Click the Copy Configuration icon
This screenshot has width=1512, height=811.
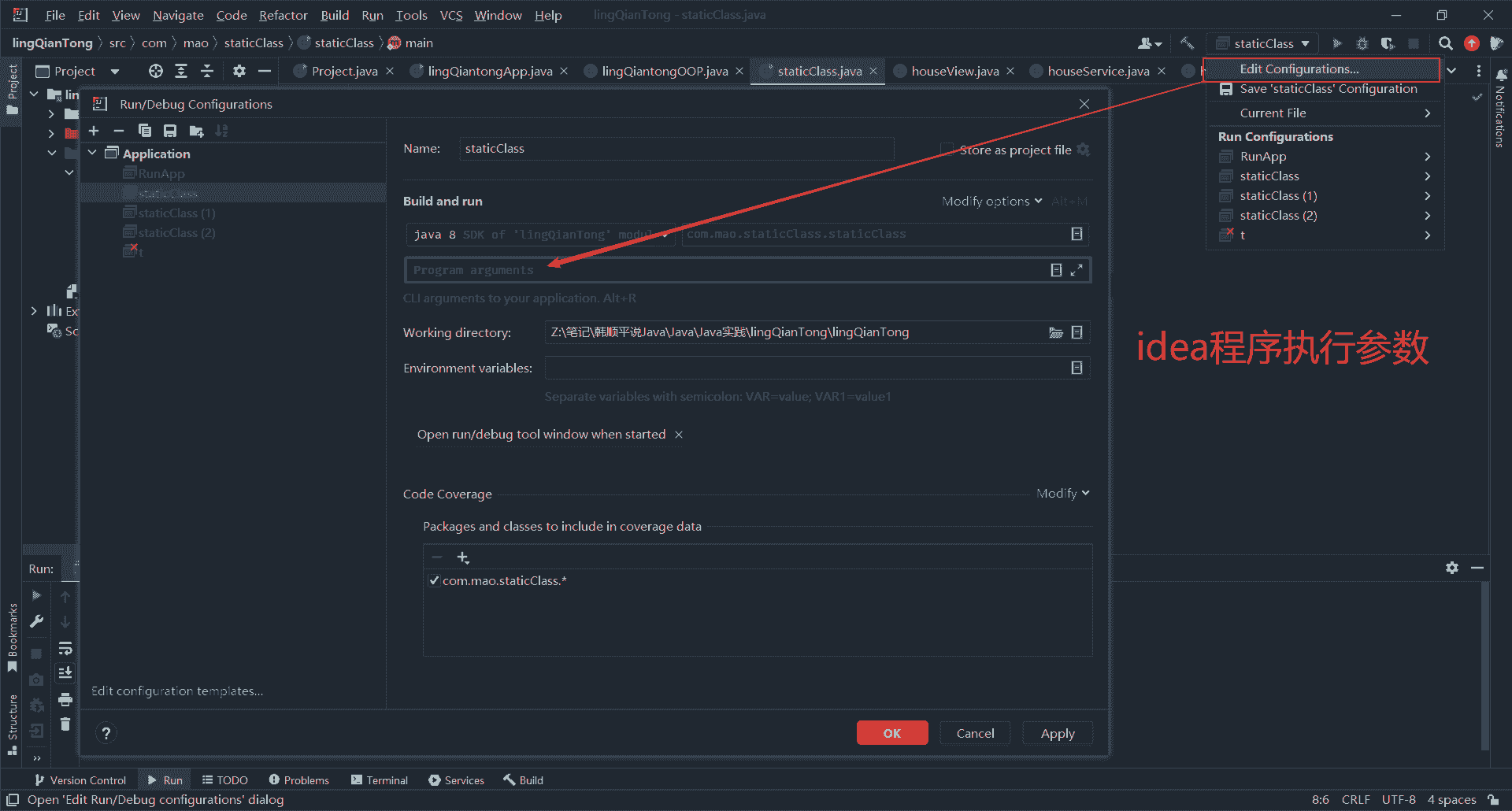144,131
